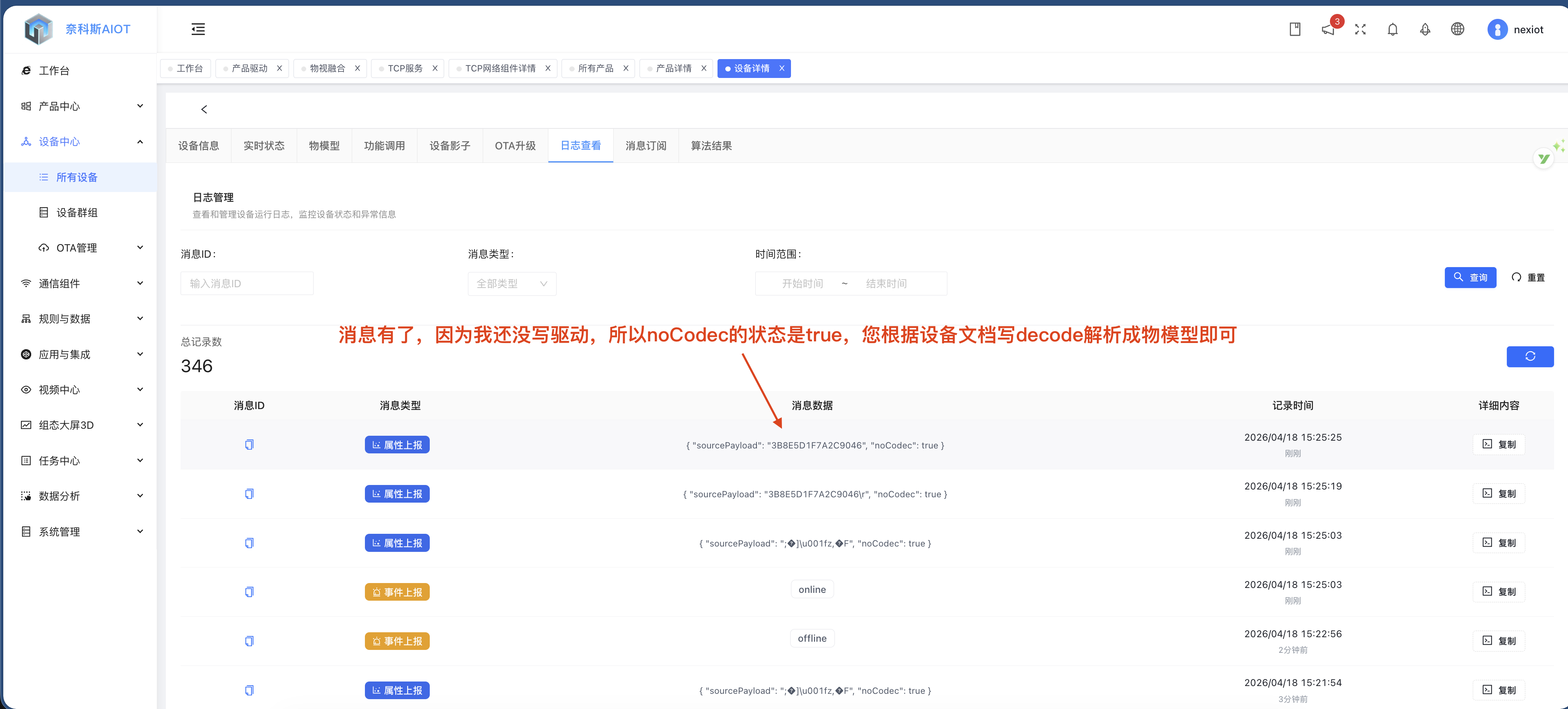Click the online status tag
This screenshot has height=709, width=1568.
[x=812, y=589]
